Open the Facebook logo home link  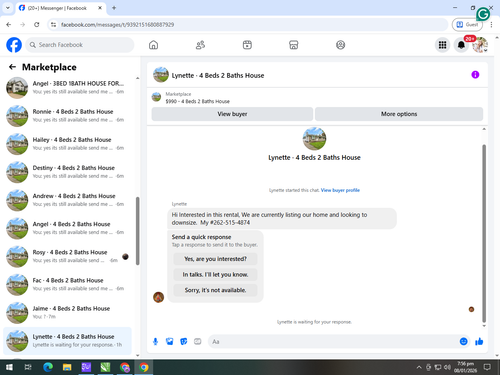tap(14, 45)
